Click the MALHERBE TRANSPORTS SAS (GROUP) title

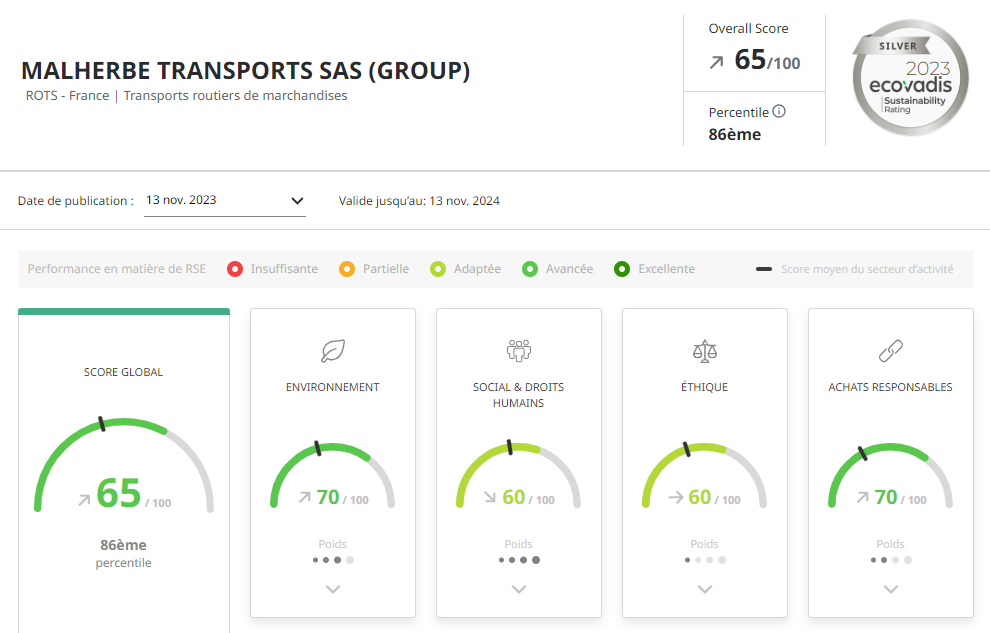coord(246,71)
